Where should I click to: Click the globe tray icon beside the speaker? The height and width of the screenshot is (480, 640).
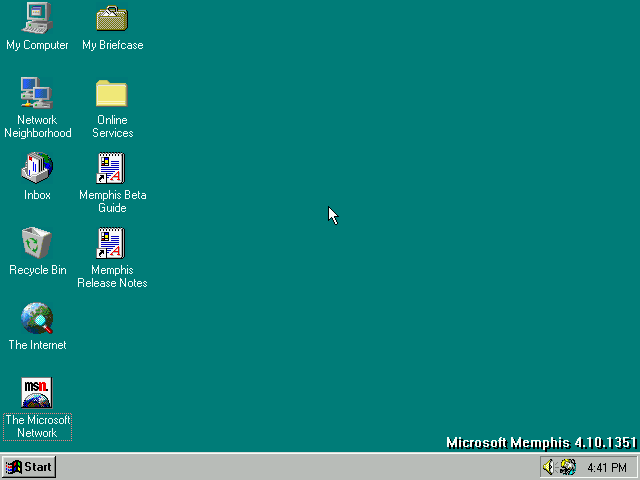point(568,467)
